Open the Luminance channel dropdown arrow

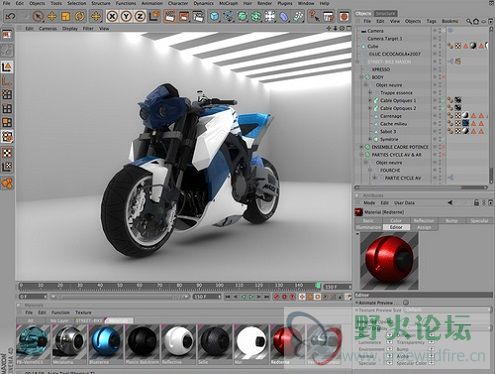click(x=389, y=342)
